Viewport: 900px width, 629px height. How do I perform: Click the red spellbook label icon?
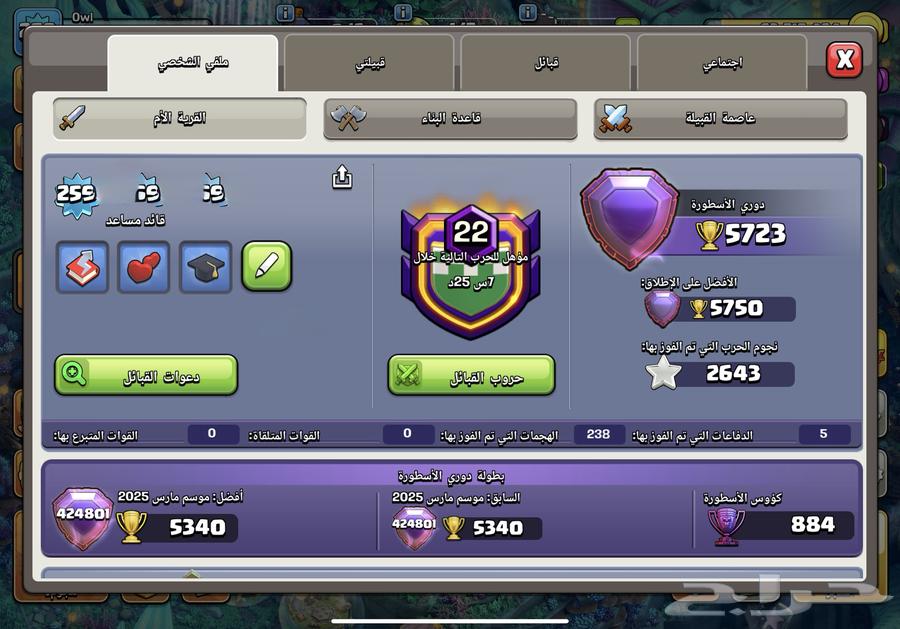pyautogui.click(x=83, y=267)
